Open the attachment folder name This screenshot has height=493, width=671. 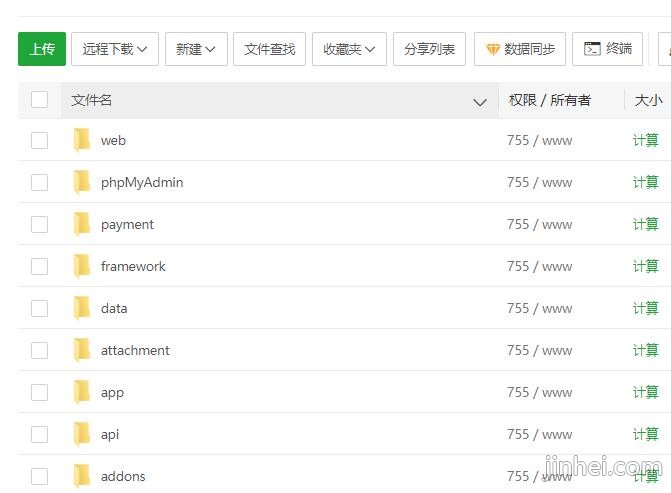[135, 350]
